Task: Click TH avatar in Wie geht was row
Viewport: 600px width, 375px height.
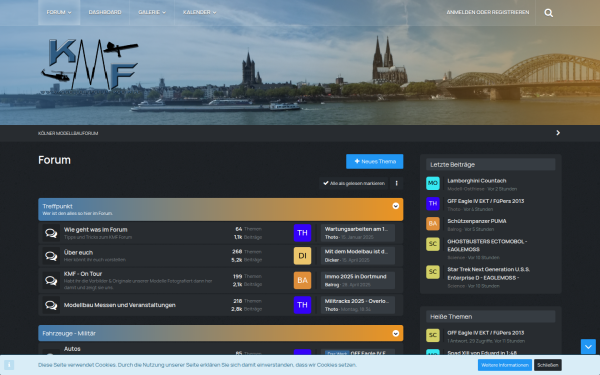Action: [302, 233]
